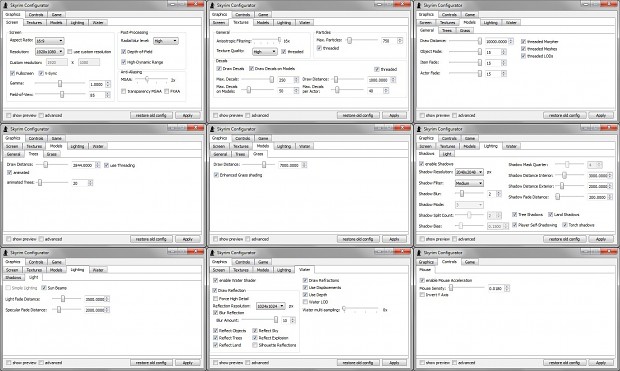This screenshot has width=620, height=371.
Task: Open the Shadow Resolution dropdown
Action: pyautogui.click(x=469, y=172)
